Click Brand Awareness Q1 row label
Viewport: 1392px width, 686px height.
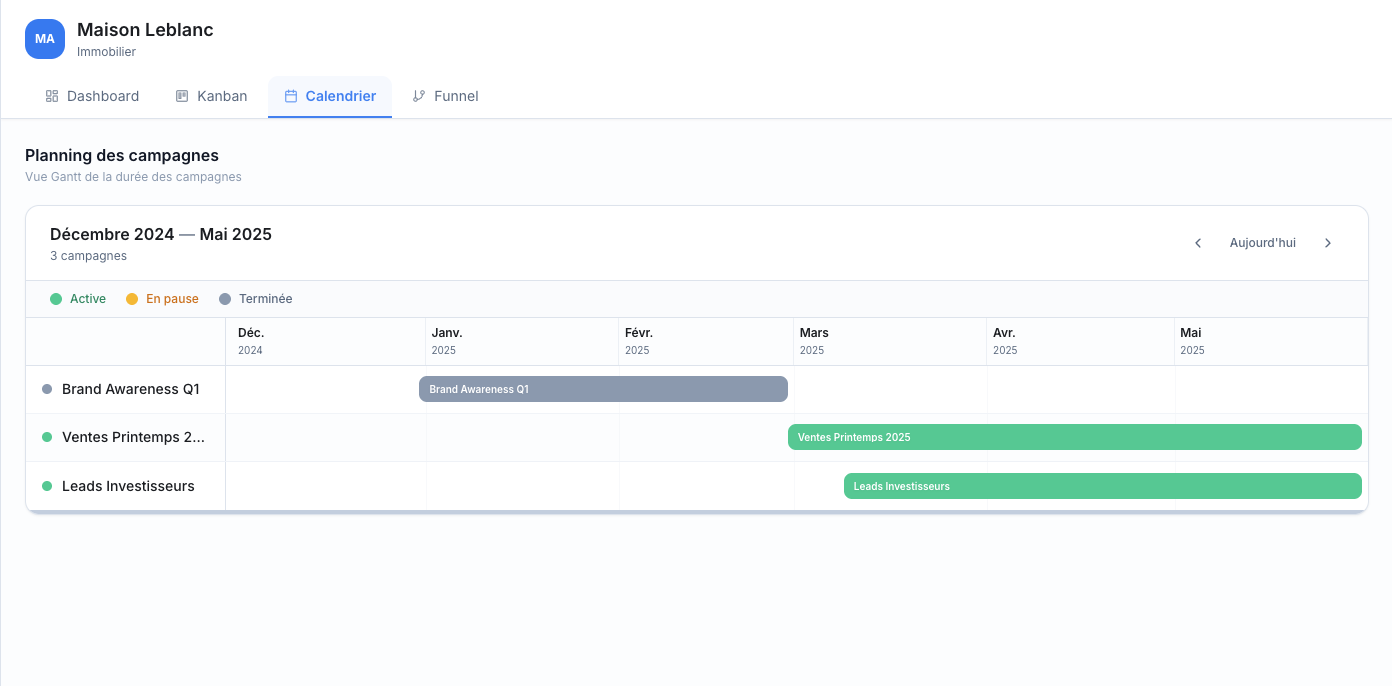(130, 389)
